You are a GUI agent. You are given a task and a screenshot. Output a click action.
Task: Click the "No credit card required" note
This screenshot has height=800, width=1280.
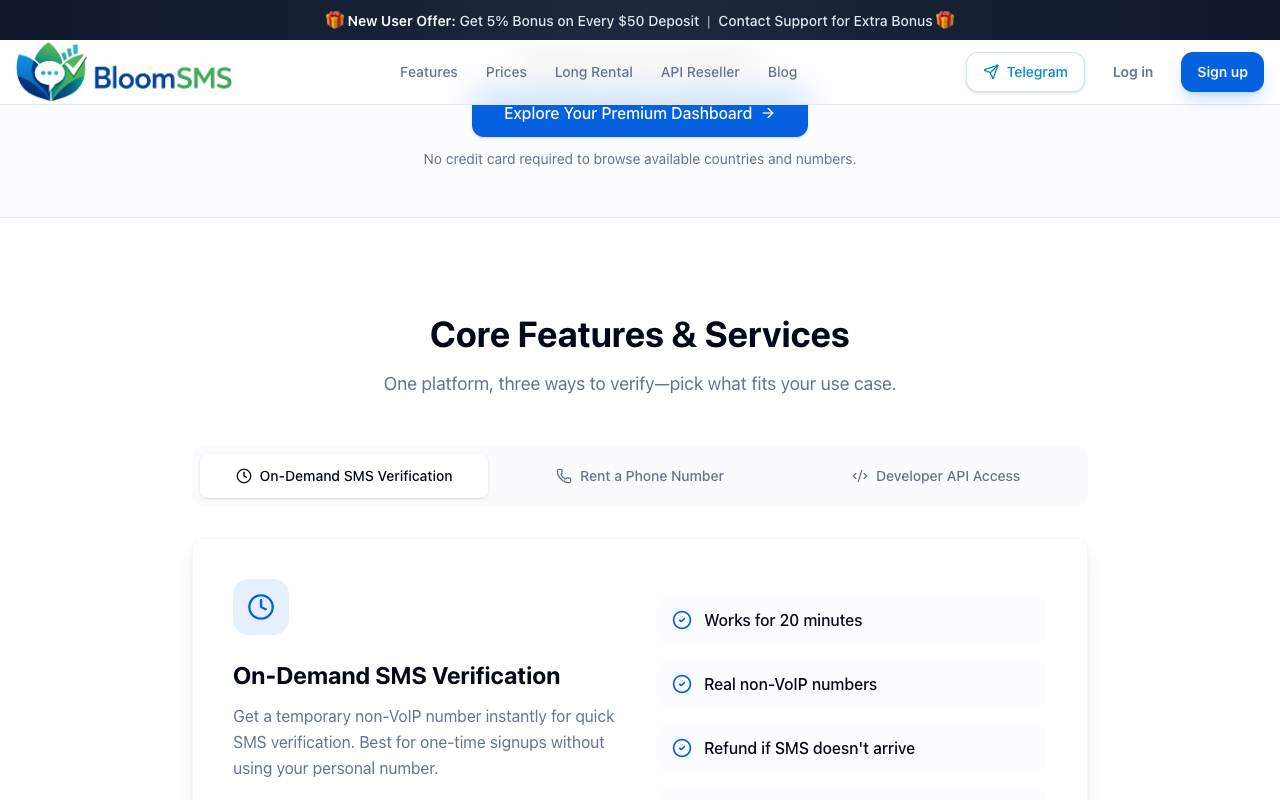pyautogui.click(x=640, y=159)
